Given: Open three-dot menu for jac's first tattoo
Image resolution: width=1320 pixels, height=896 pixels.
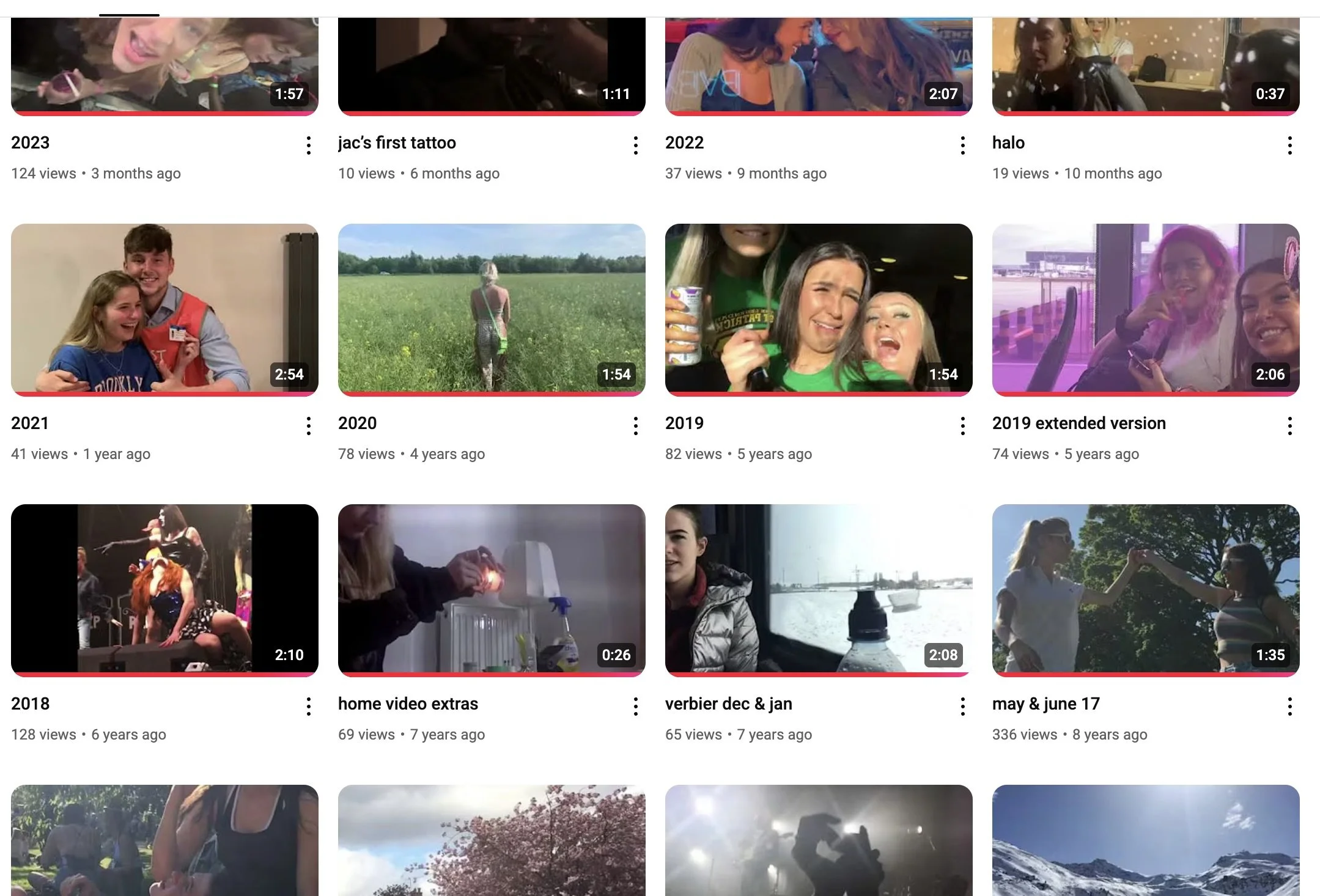Looking at the screenshot, I should pos(636,145).
